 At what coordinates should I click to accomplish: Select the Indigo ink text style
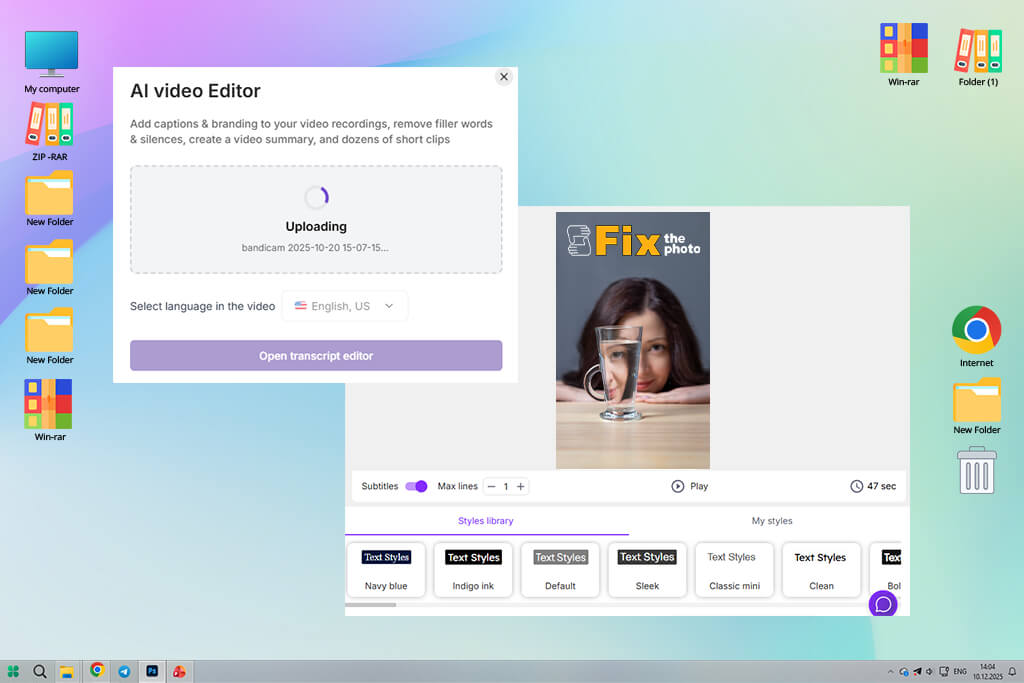point(473,570)
